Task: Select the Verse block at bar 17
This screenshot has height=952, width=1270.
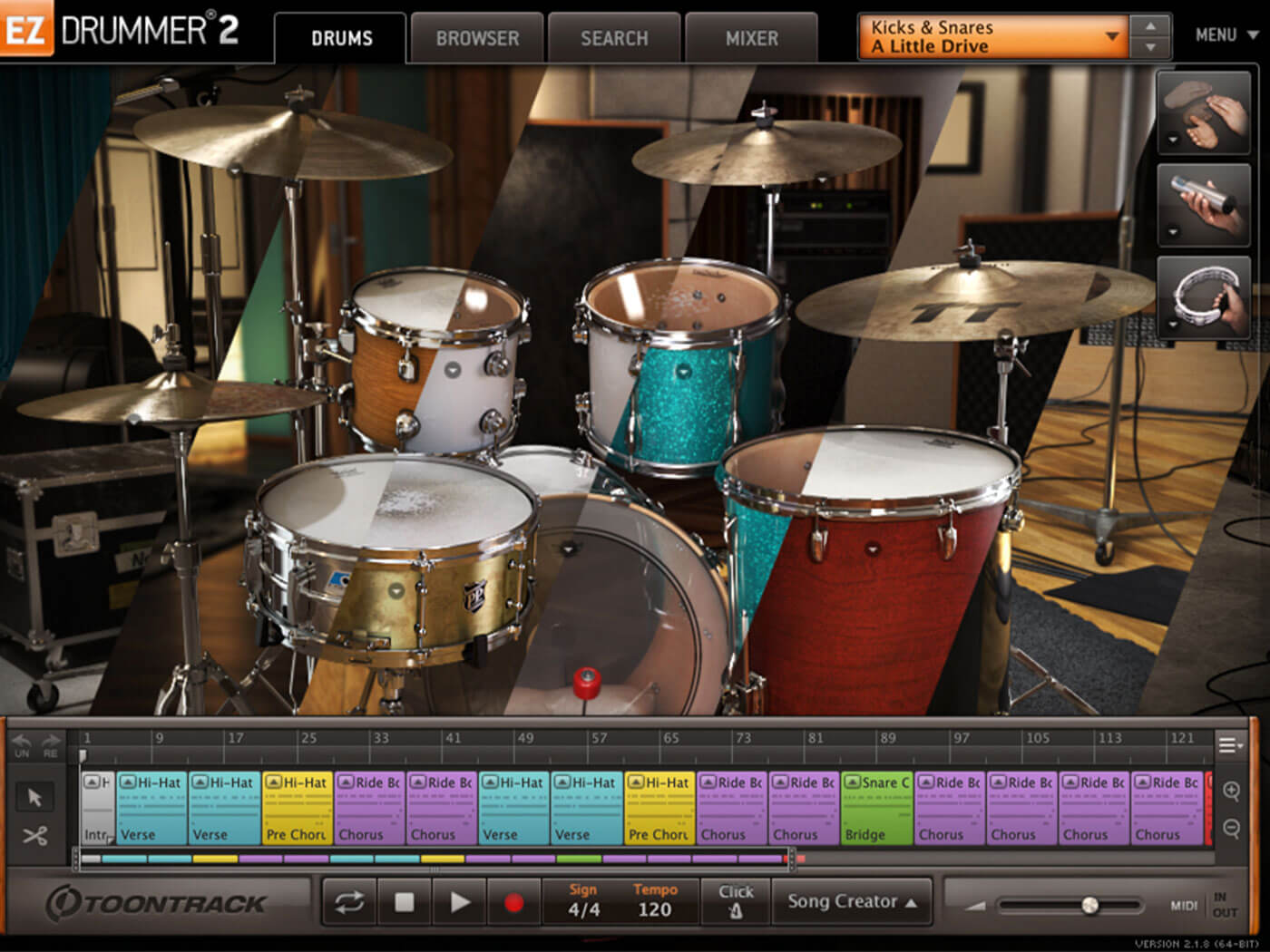Action: click(223, 808)
